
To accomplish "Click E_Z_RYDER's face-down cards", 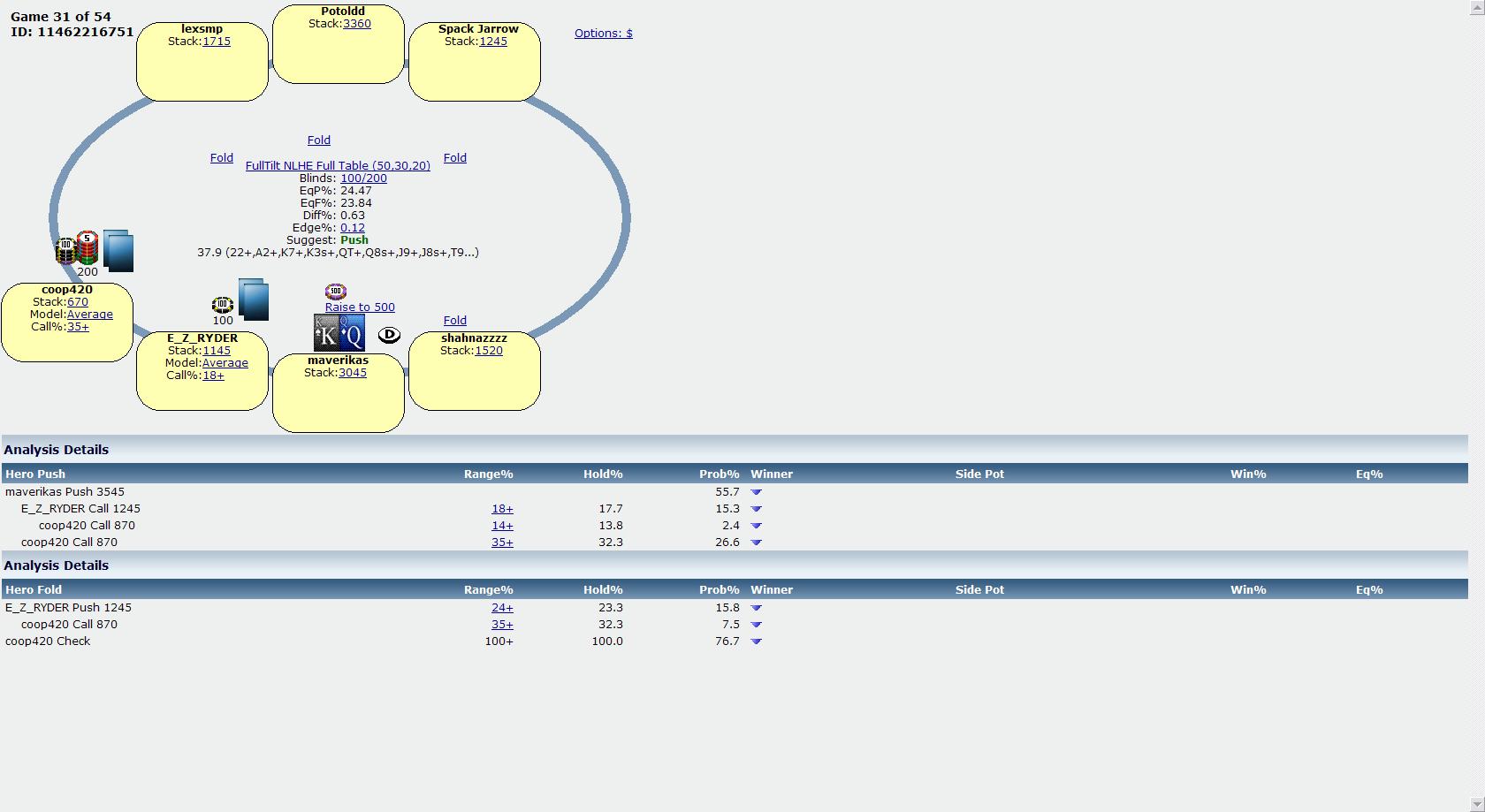I will tap(253, 300).
